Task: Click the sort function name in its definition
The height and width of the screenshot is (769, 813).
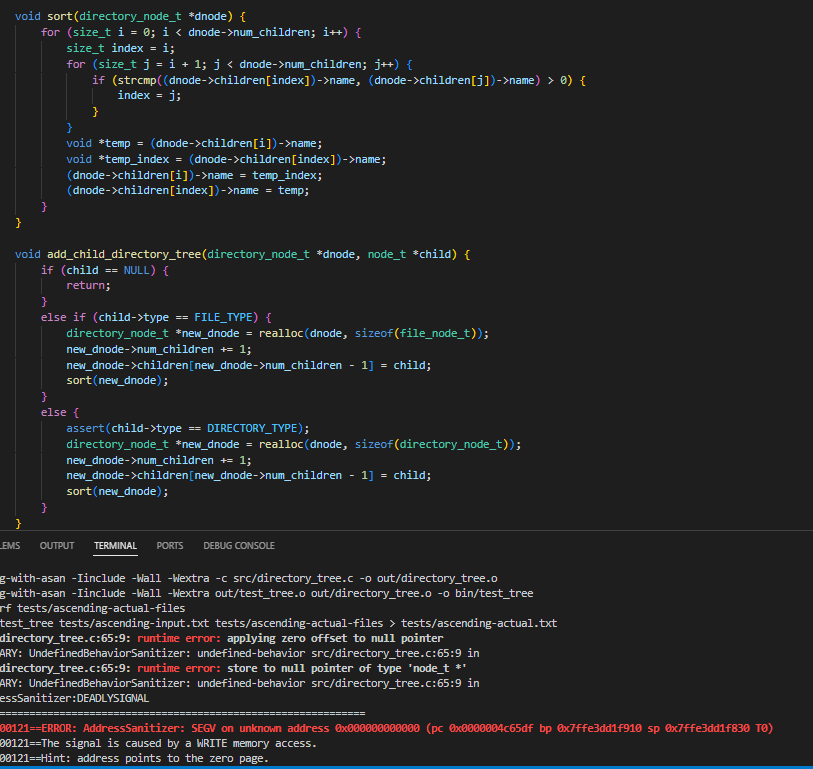Action: (x=58, y=15)
